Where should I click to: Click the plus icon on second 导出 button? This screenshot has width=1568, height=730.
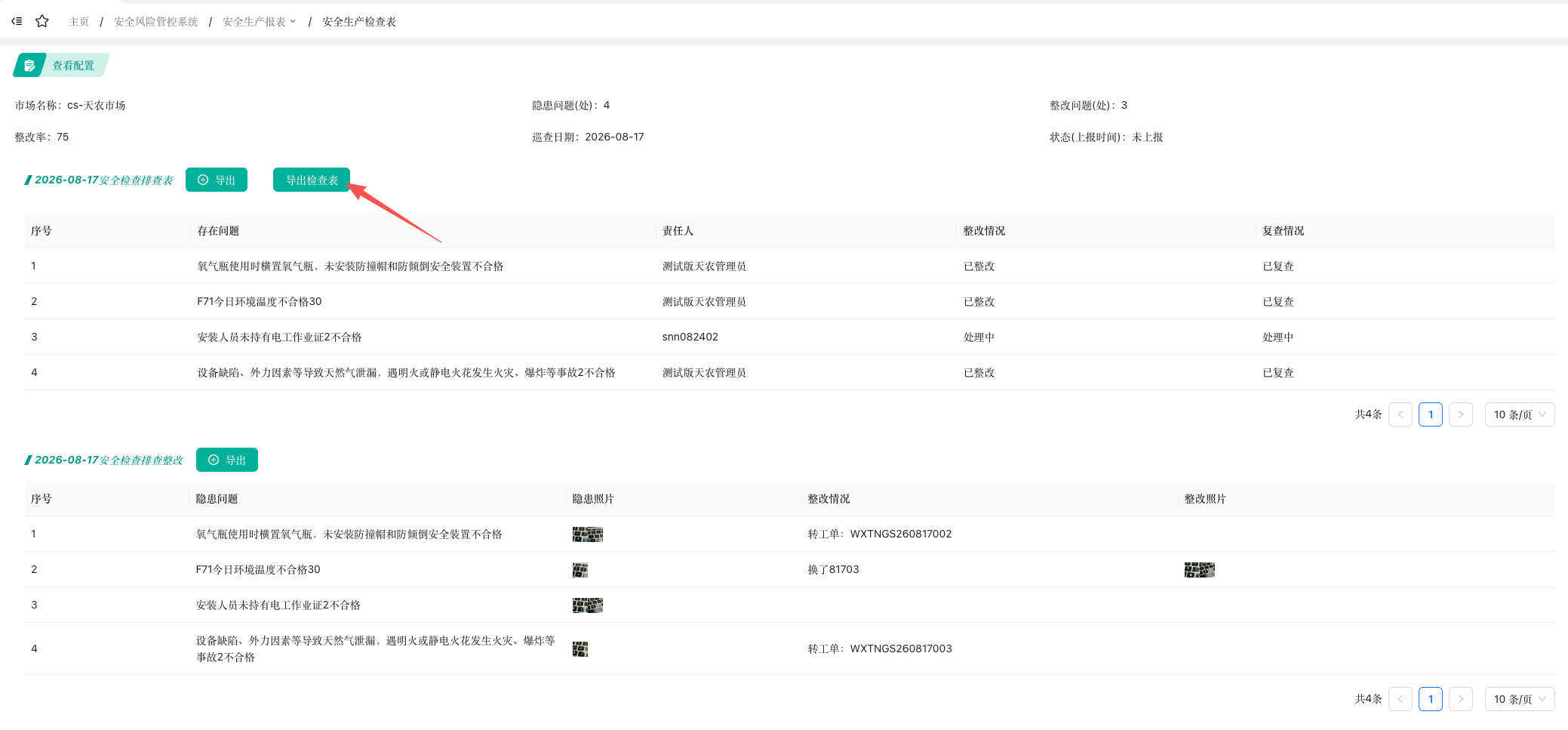coord(214,460)
